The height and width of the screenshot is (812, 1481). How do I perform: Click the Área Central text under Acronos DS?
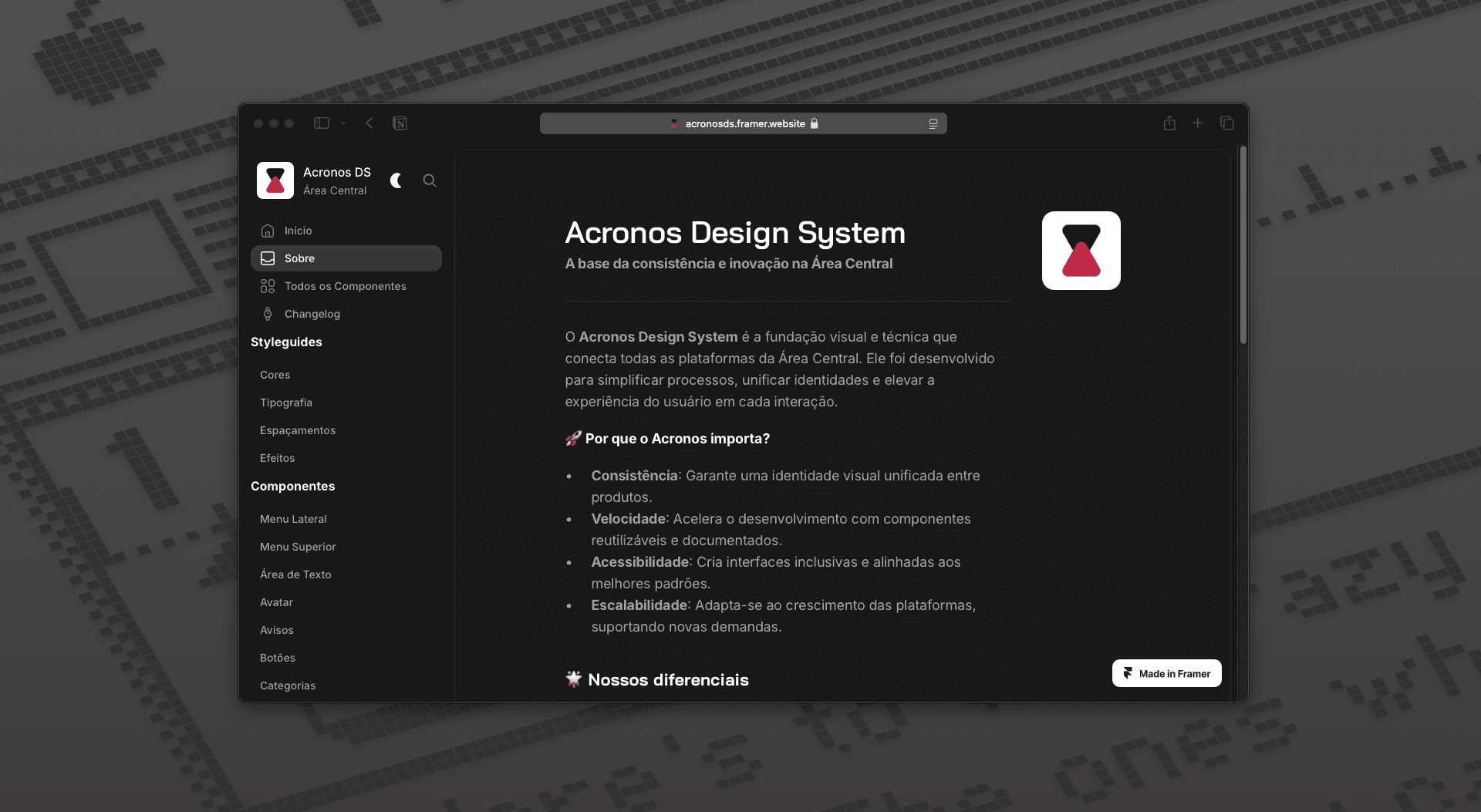(x=335, y=190)
